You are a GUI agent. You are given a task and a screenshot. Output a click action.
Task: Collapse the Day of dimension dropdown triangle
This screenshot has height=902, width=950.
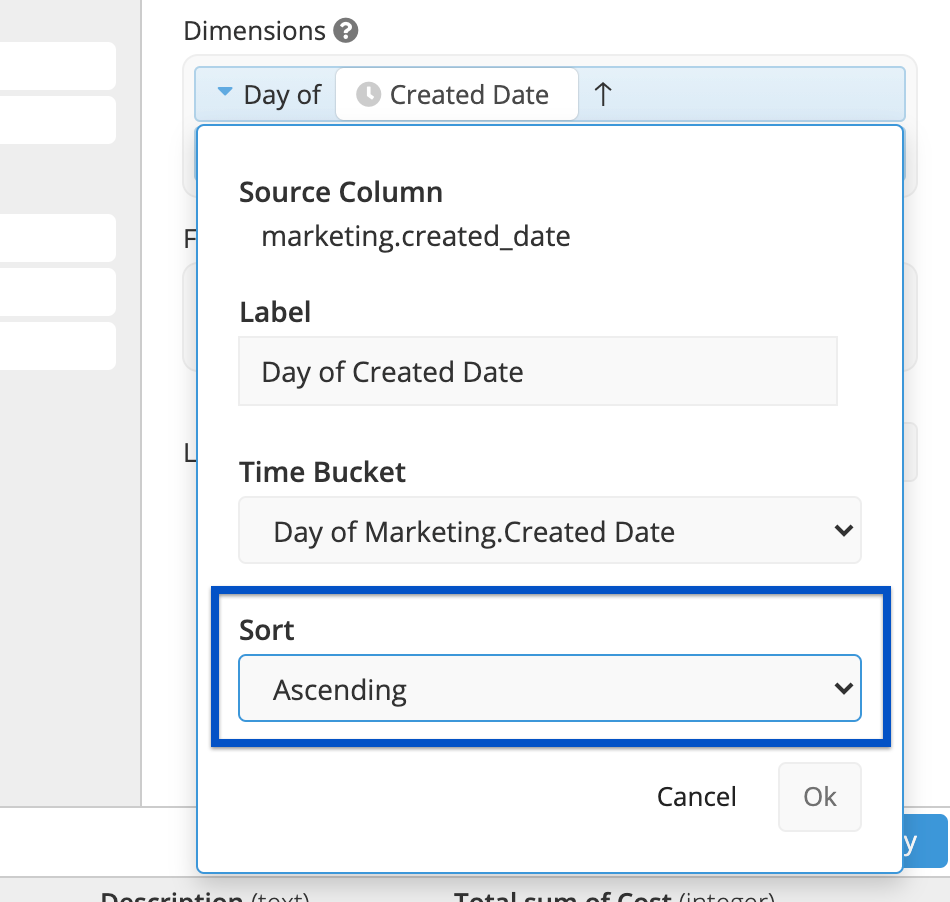click(x=225, y=92)
